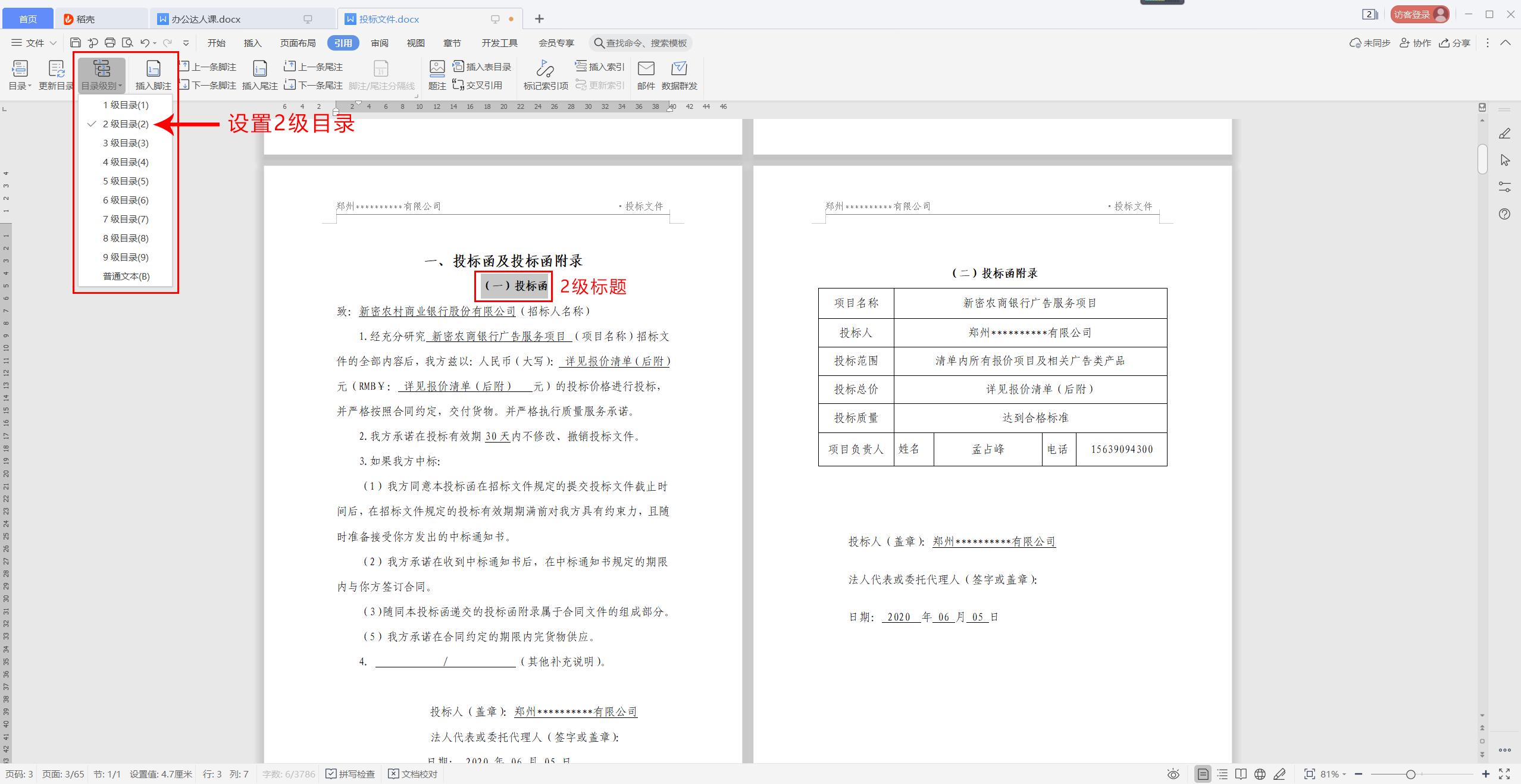
Task: Open the more options vertical dots menu
Action: 1488,43
